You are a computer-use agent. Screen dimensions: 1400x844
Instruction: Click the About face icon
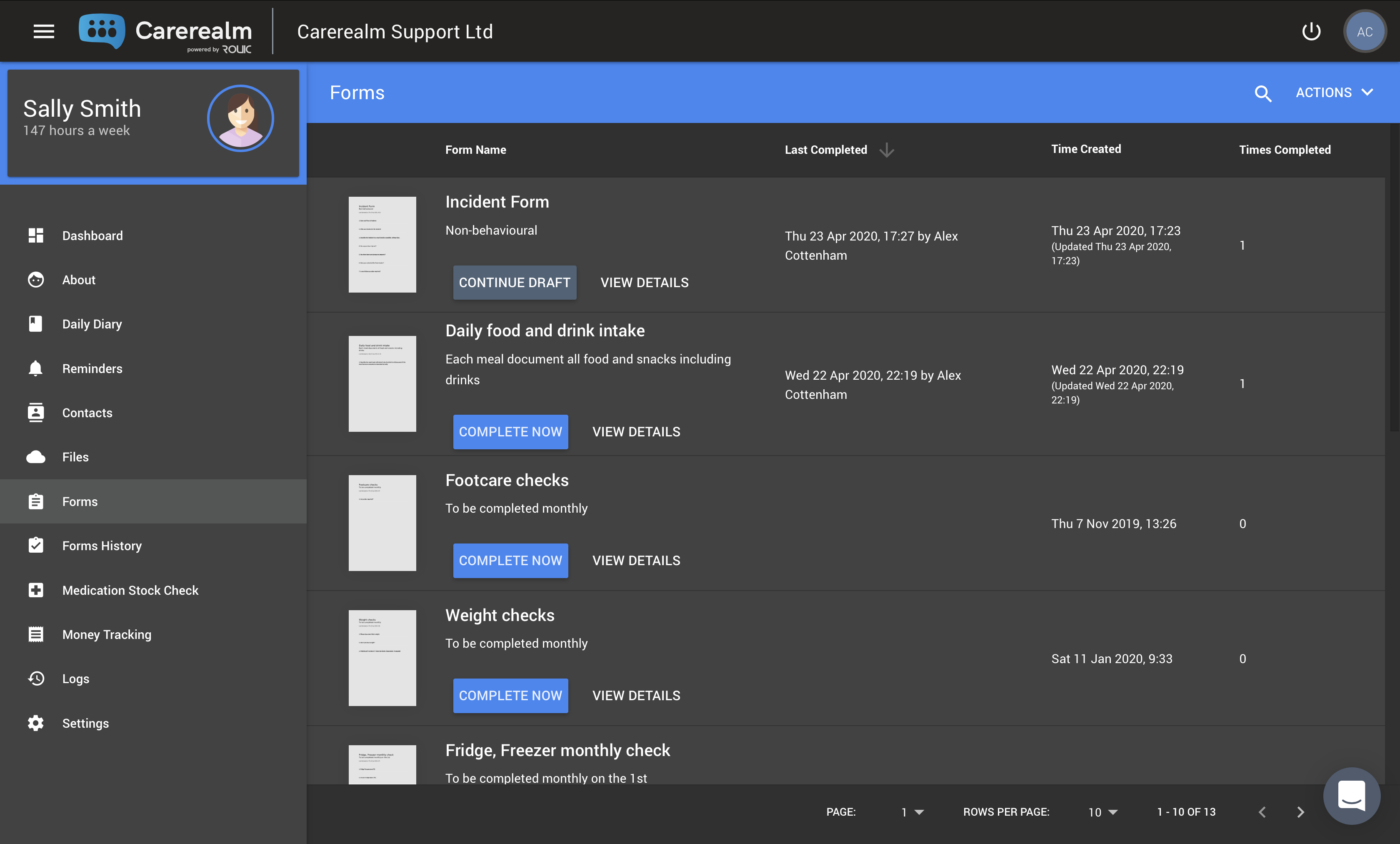click(x=36, y=280)
